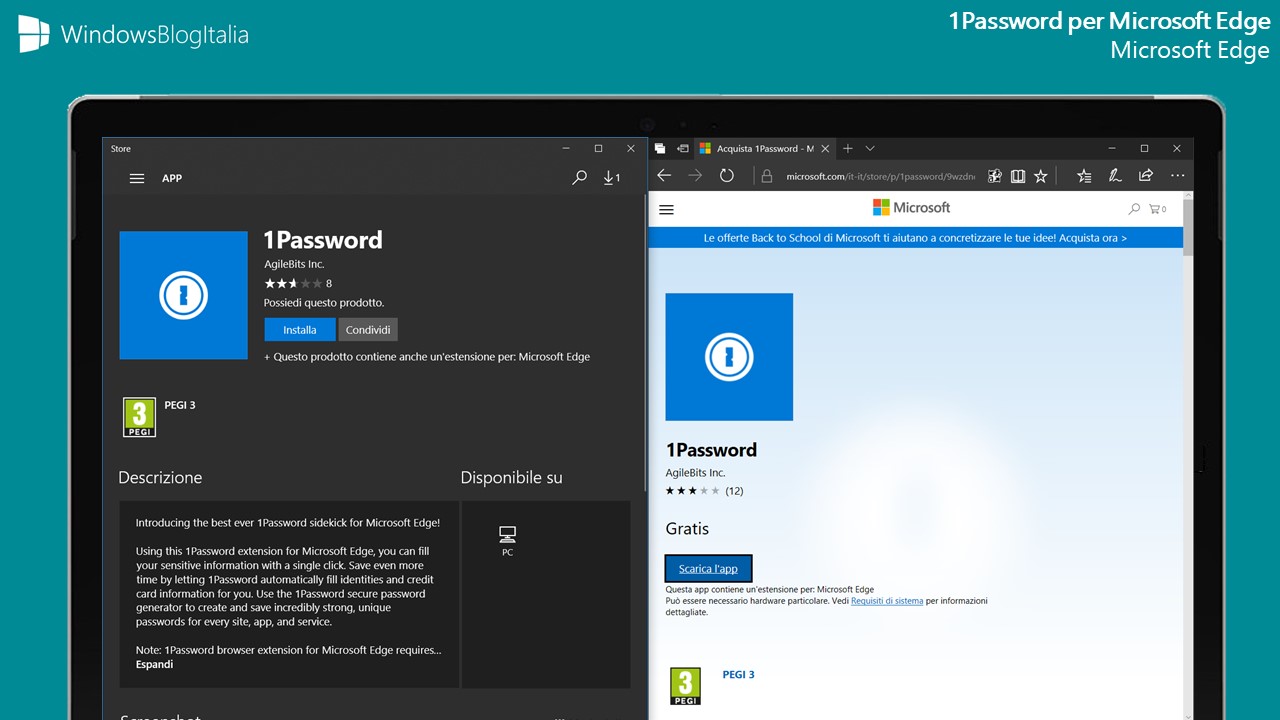The image size is (1280, 720).
Task: Click the PEGI 3 badge in Store window
Action: pyautogui.click(x=139, y=417)
